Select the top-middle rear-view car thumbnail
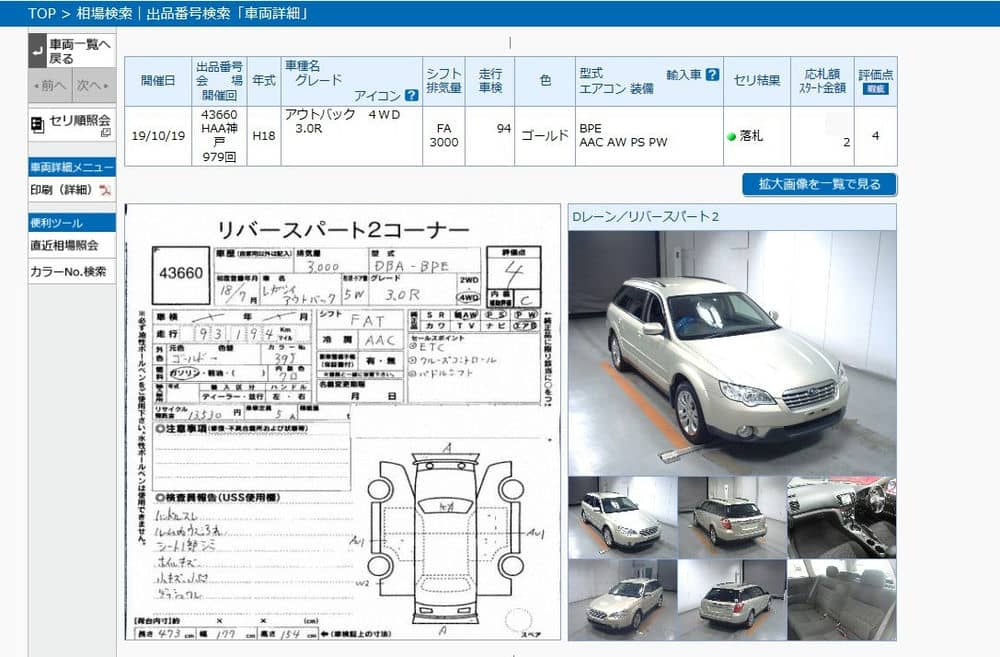Image resolution: width=1000 pixels, height=657 pixels. (x=732, y=517)
